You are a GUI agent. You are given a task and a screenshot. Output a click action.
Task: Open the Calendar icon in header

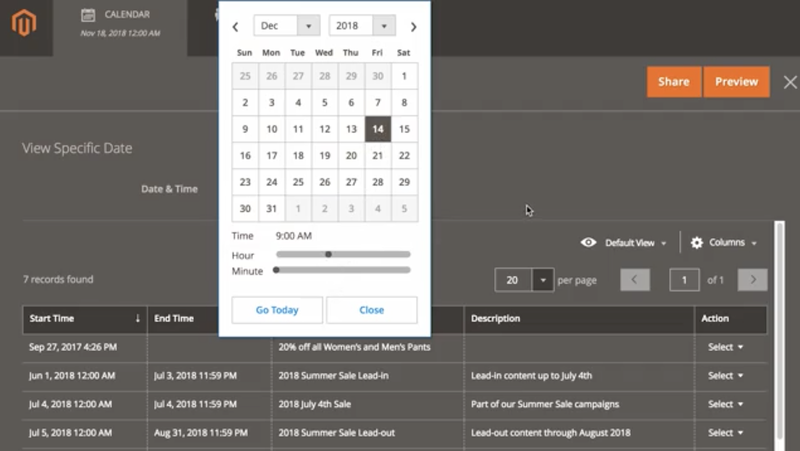[88, 15]
